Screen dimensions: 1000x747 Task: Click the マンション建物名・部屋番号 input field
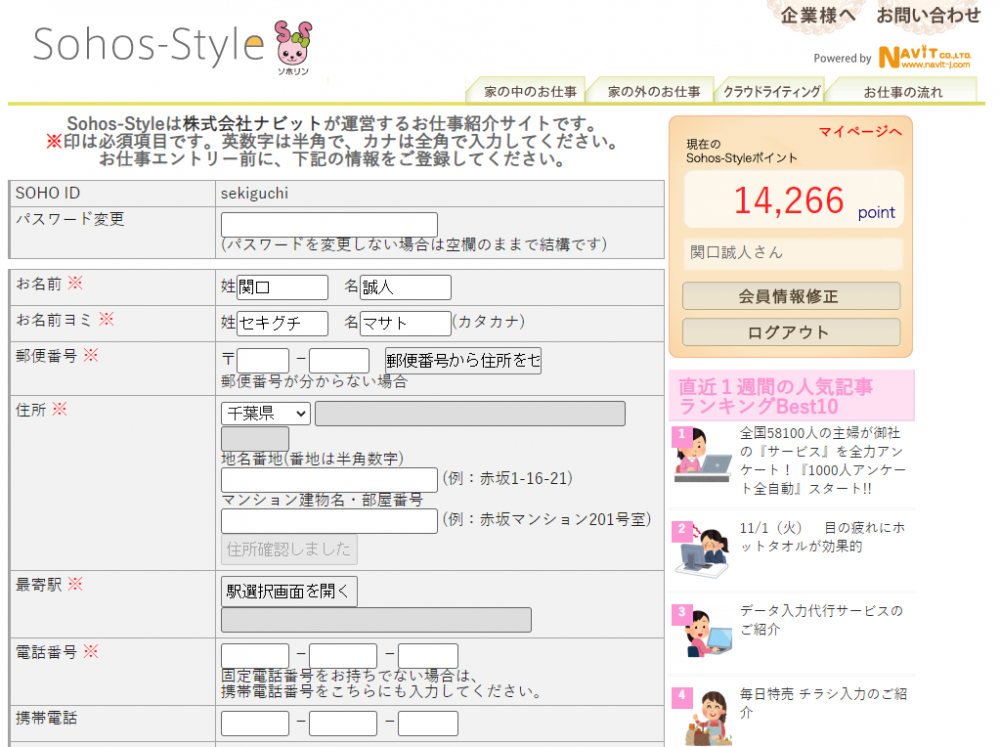click(x=329, y=521)
